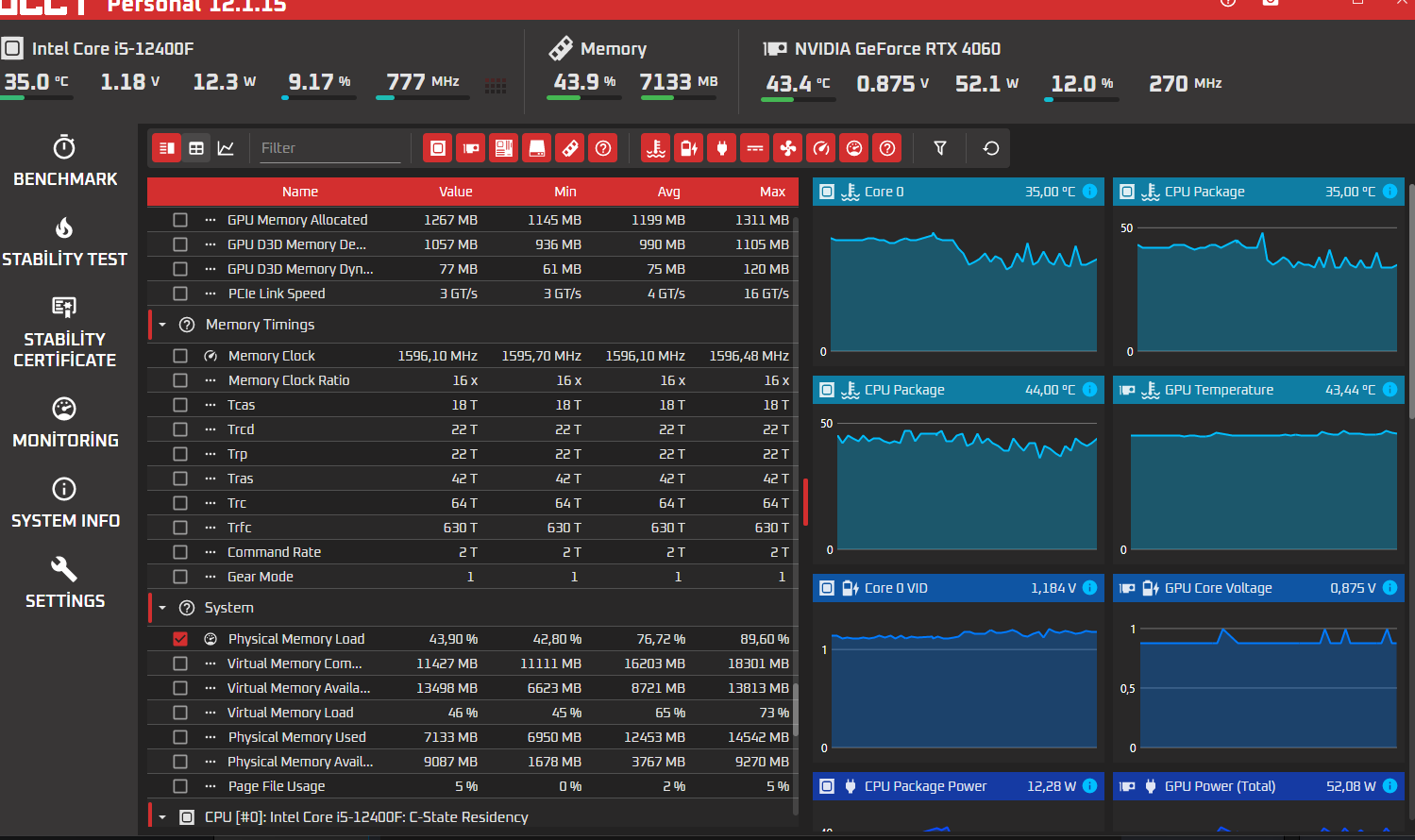The height and width of the screenshot is (840, 1415).
Task: Click the sensor table vertical scrollbar
Action: 796,708
